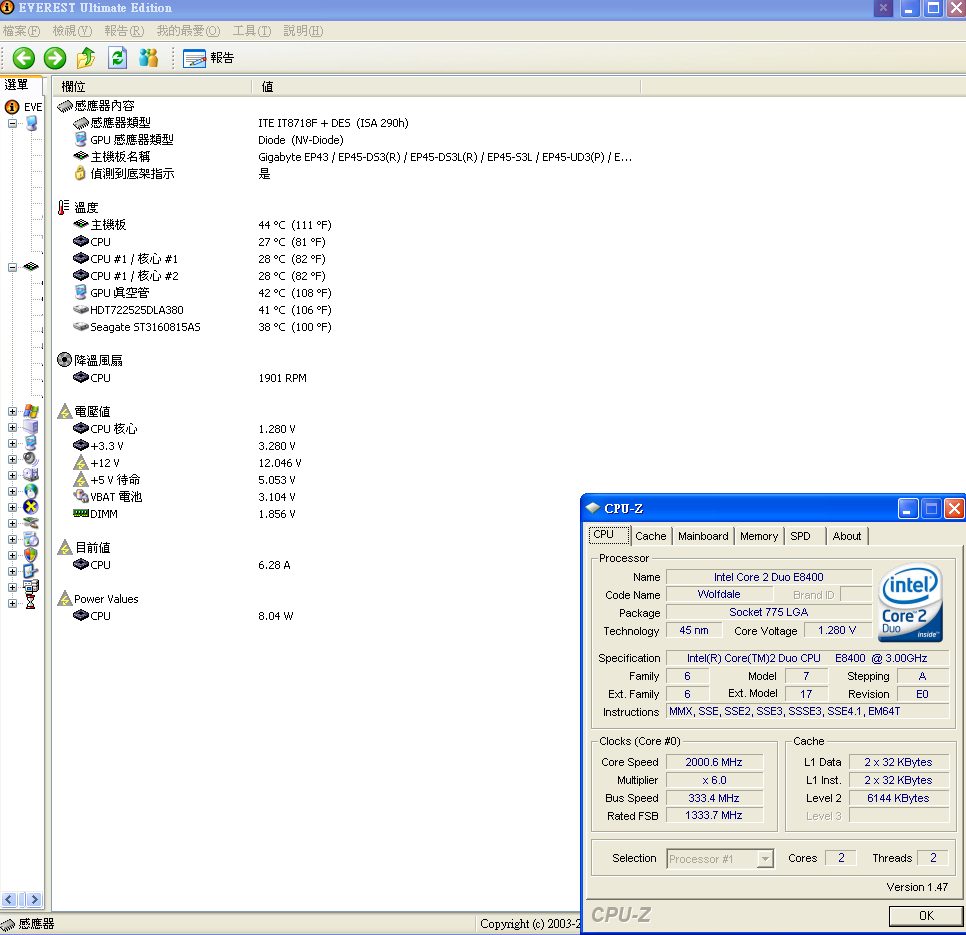Select the speaker multimedia icon in tree

click(30, 459)
